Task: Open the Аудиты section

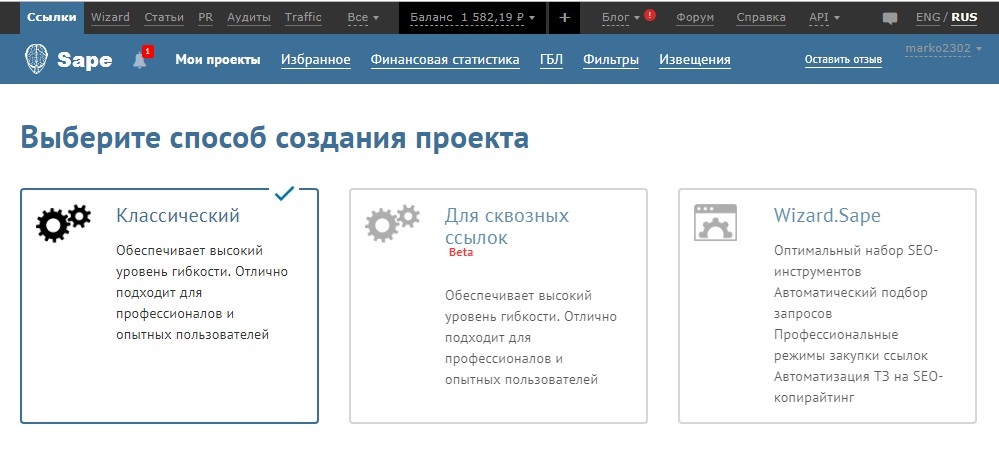Action: coord(248,17)
